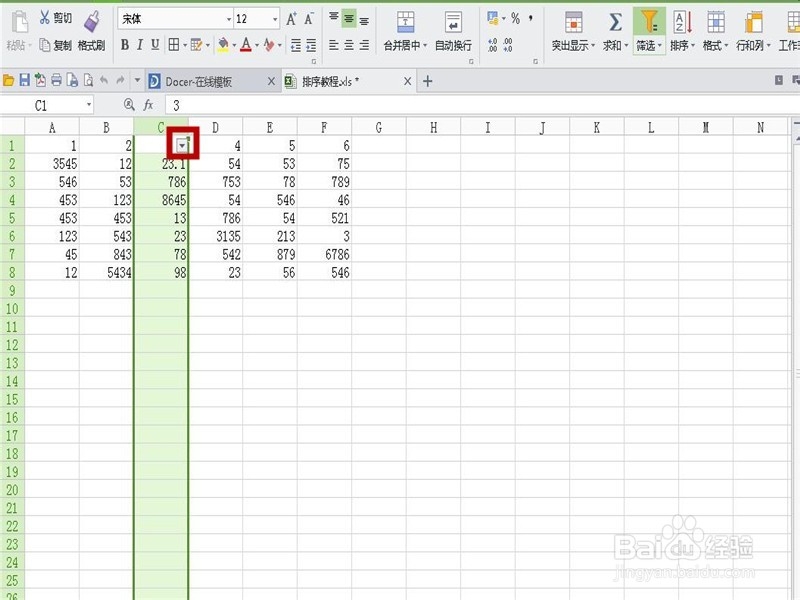
Task: Decrease font size with the A- icon
Action: point(309,19)
